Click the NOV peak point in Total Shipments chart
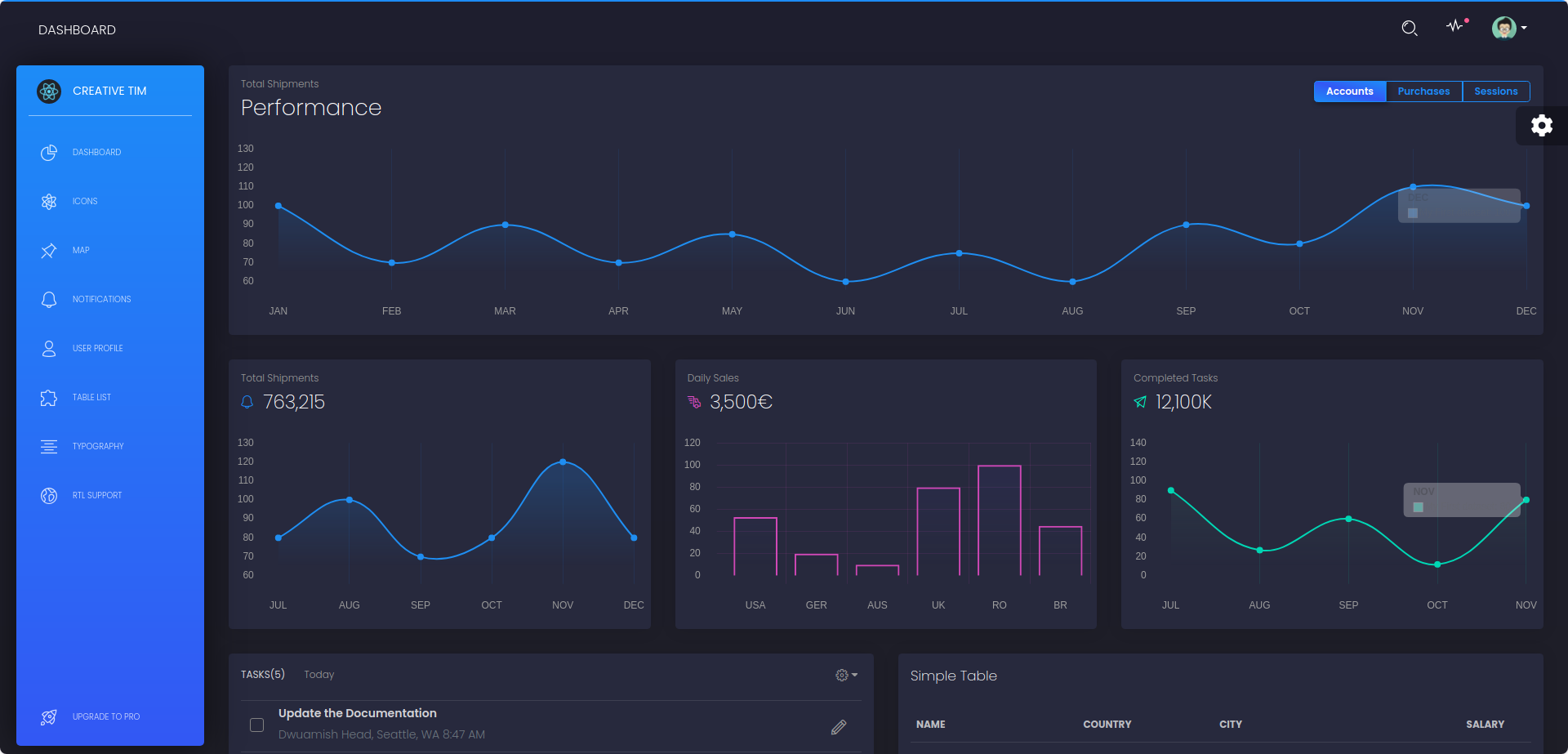Viewport: 1568px width, 754px height. pos(563,462)
